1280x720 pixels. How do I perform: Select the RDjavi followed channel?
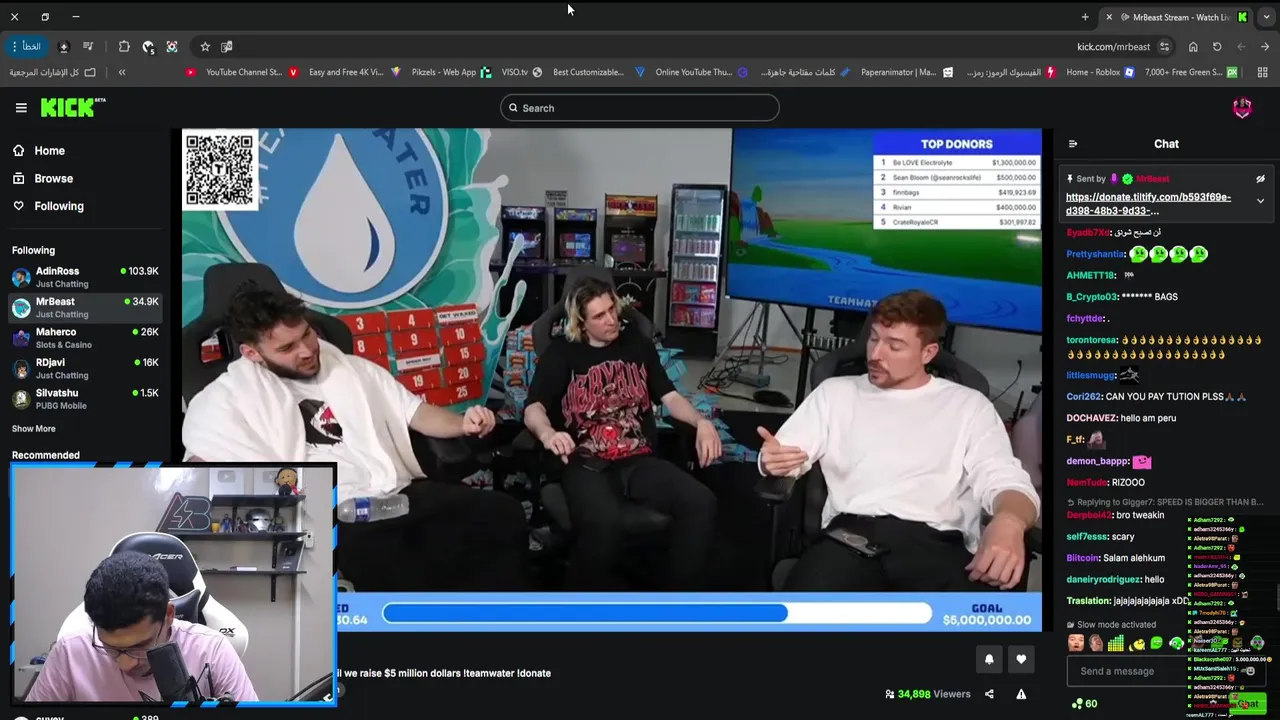click(85, 368)
